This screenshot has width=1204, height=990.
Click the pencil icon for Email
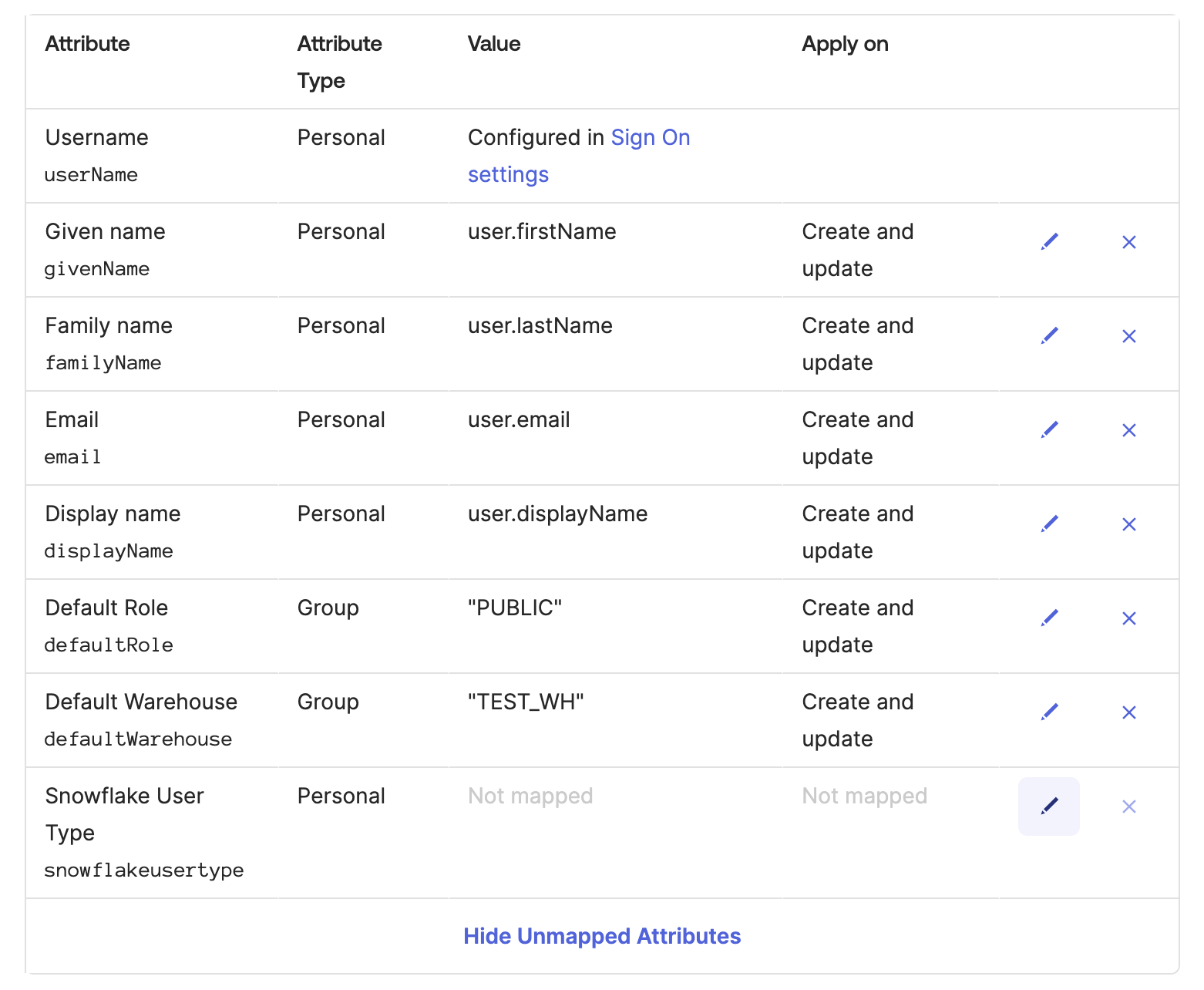pyautogui.click(x=1049, y=430)
